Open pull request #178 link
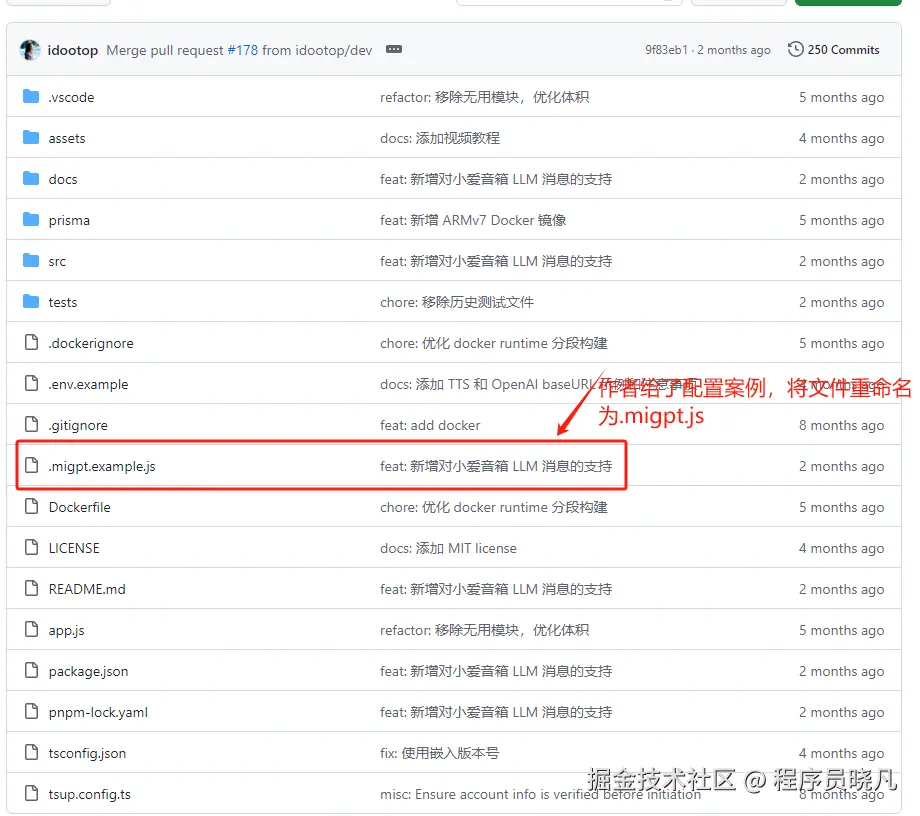 tap(243, 49)
